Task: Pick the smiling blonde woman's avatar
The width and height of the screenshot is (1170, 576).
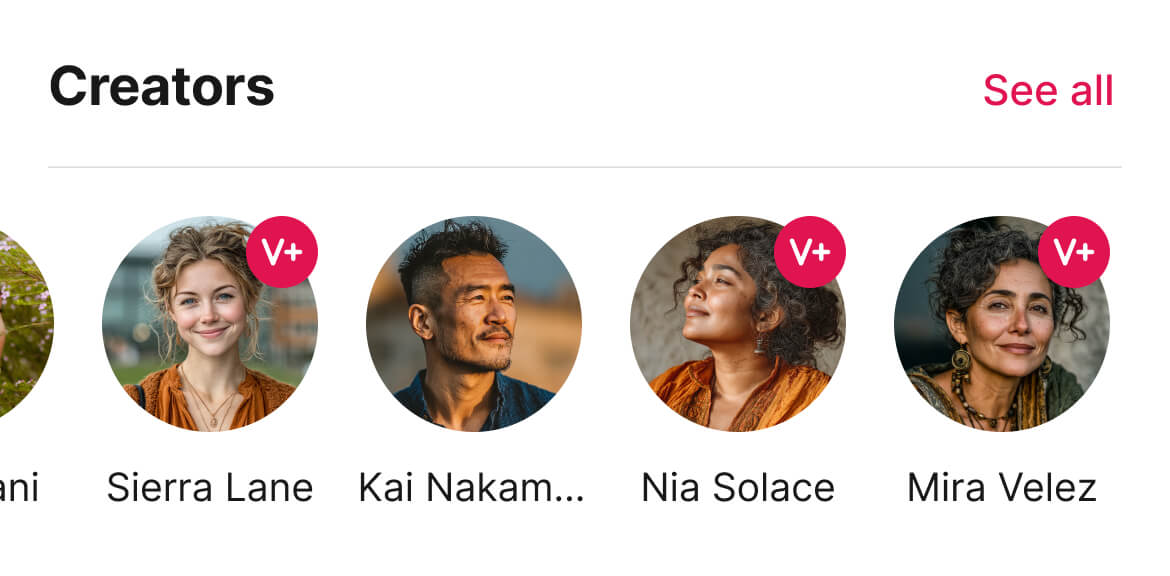Action: pos(210,324)
